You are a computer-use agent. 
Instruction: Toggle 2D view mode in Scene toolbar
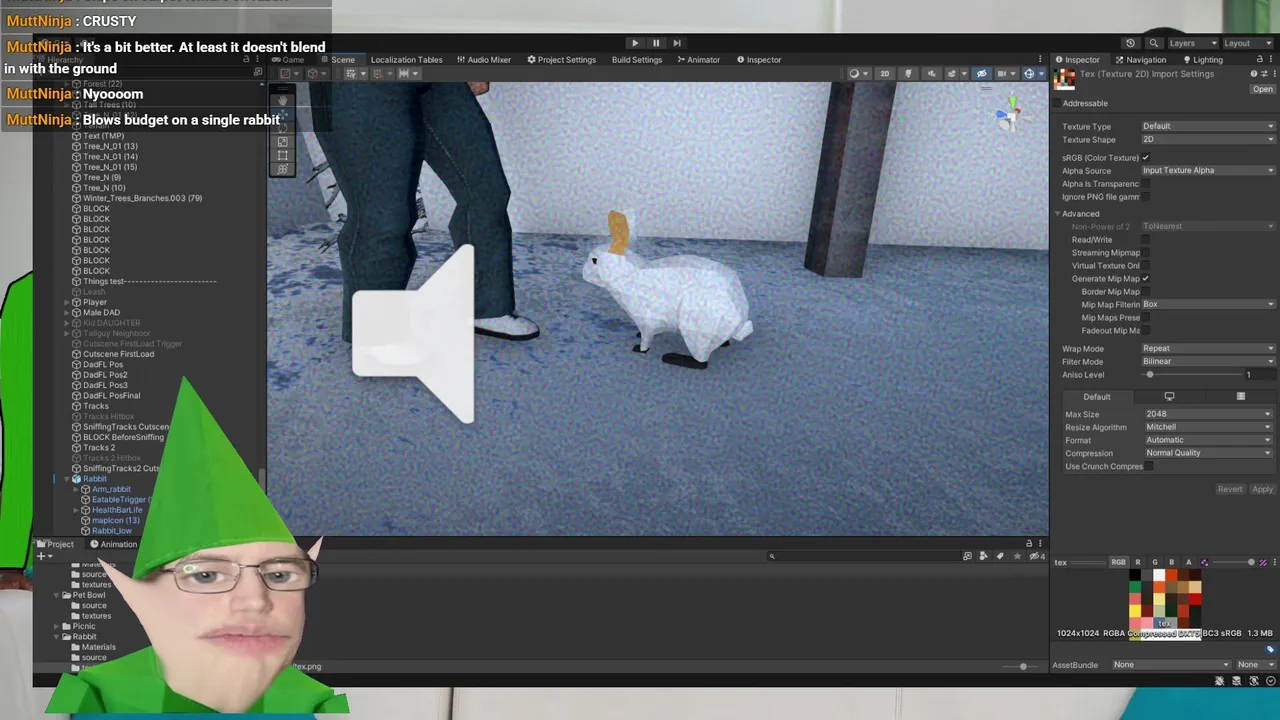(x=884, y=73)
